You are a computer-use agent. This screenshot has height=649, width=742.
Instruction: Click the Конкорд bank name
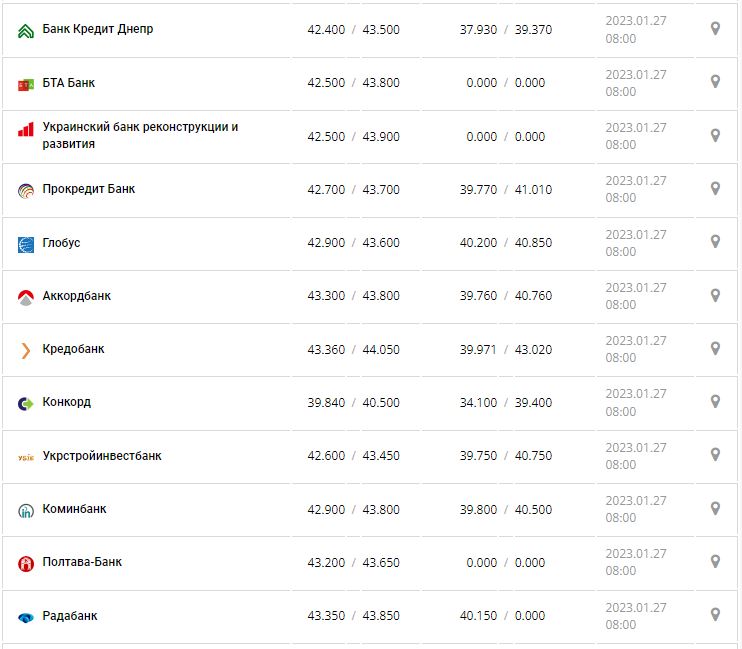click(67, 402)
